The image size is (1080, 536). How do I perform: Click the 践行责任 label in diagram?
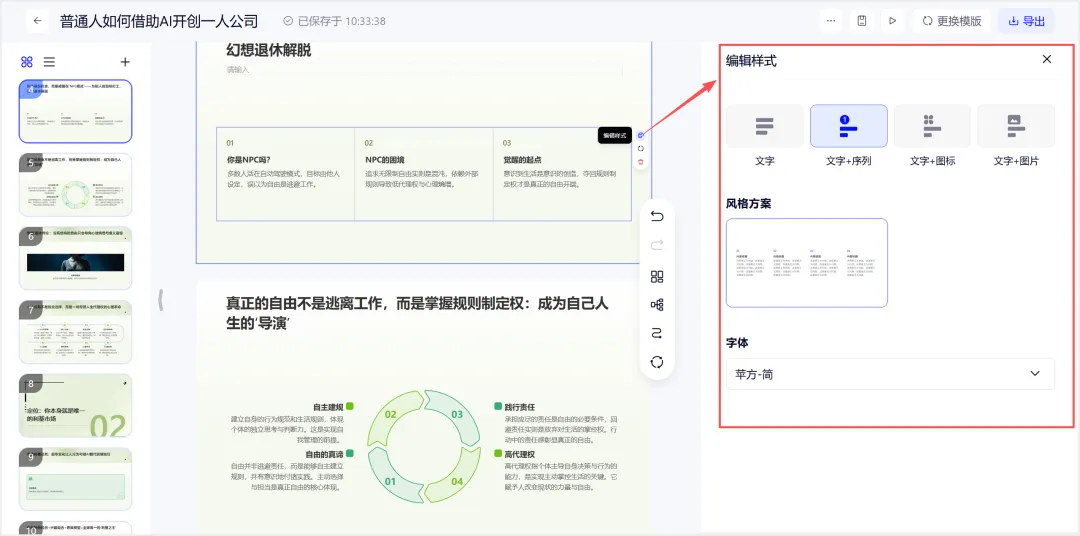tap(519, 406)
